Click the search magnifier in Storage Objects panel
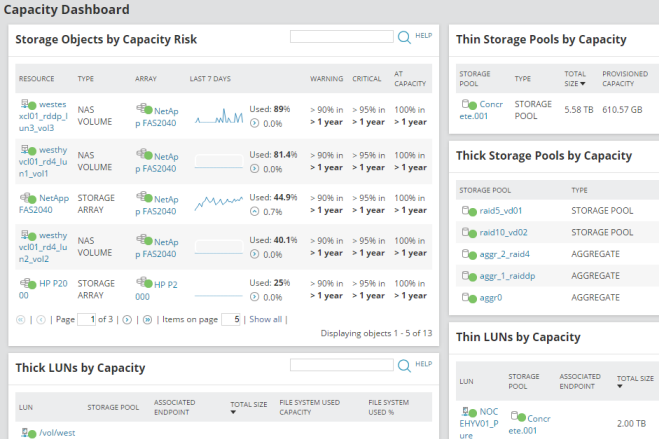Image resolution: width=659 pixels, height=439 pixels. [404, 37]
